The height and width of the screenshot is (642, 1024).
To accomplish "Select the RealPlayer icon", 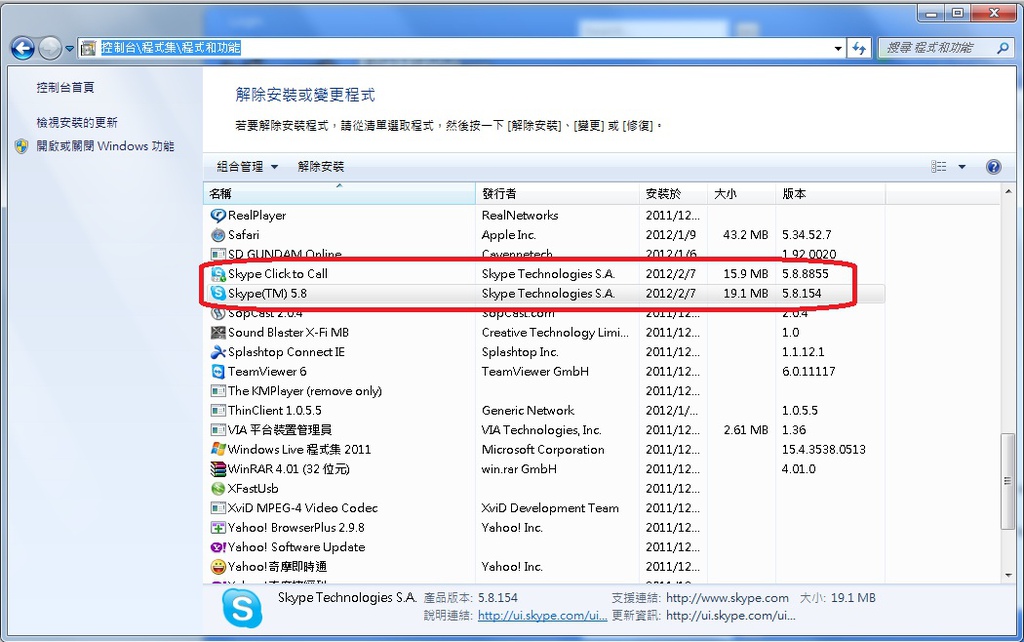I will click(x=217, y=215).
